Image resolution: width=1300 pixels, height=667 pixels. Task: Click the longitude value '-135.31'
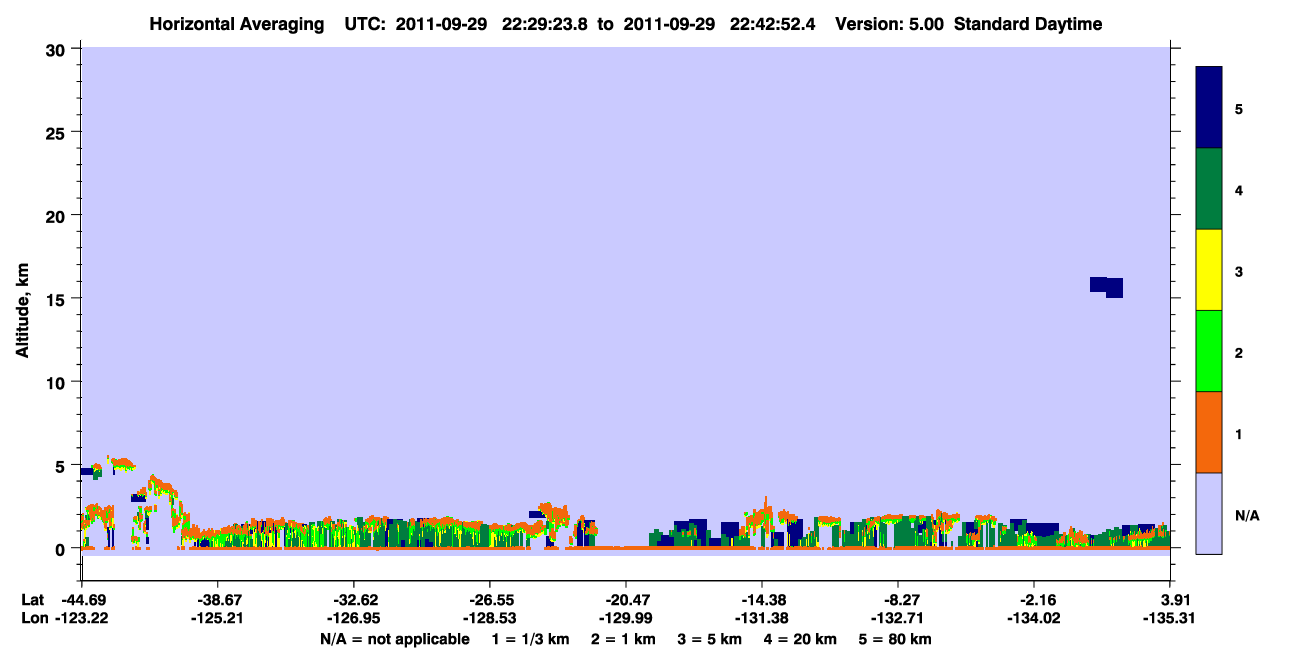1170,618
